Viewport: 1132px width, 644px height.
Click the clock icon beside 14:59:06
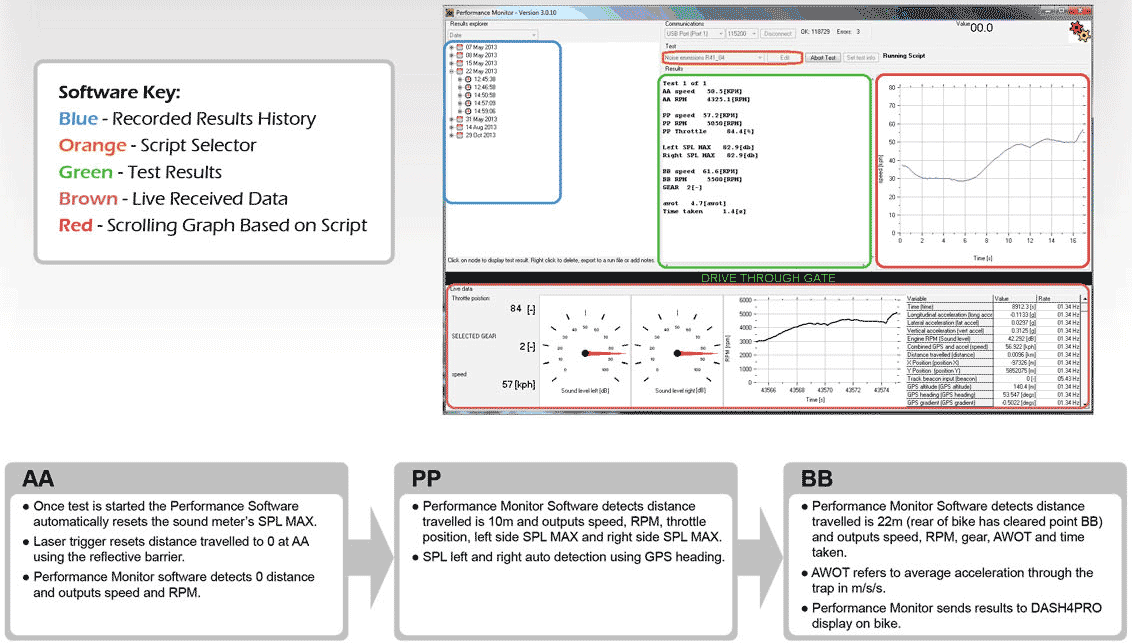467,110
